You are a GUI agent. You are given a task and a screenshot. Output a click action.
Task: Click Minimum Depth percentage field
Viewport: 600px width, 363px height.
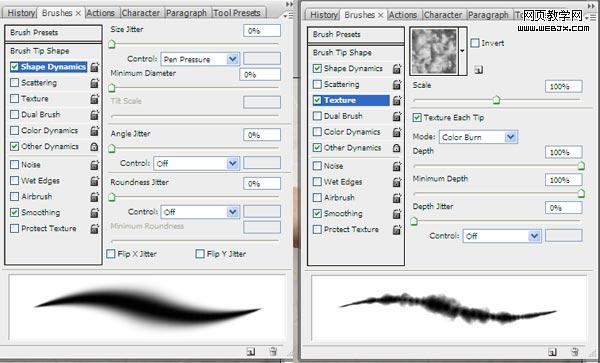[x=564, y=180]
